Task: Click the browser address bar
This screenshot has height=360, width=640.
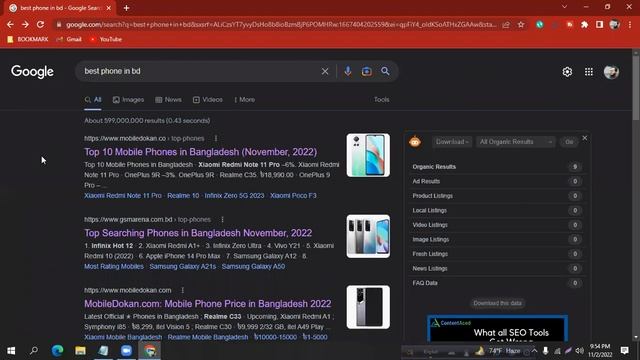Action: pos(281,24)
